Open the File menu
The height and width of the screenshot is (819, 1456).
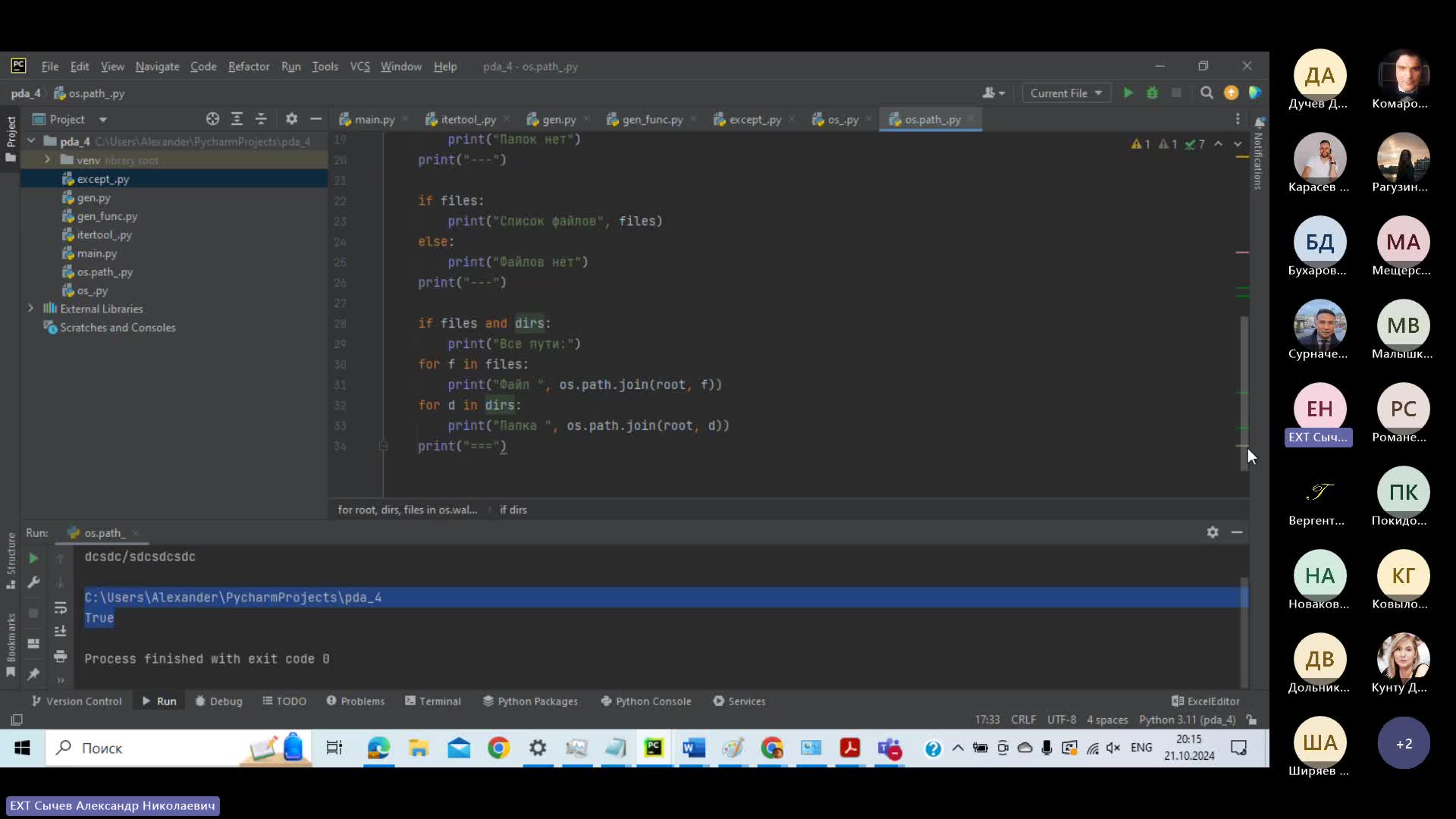50,67
